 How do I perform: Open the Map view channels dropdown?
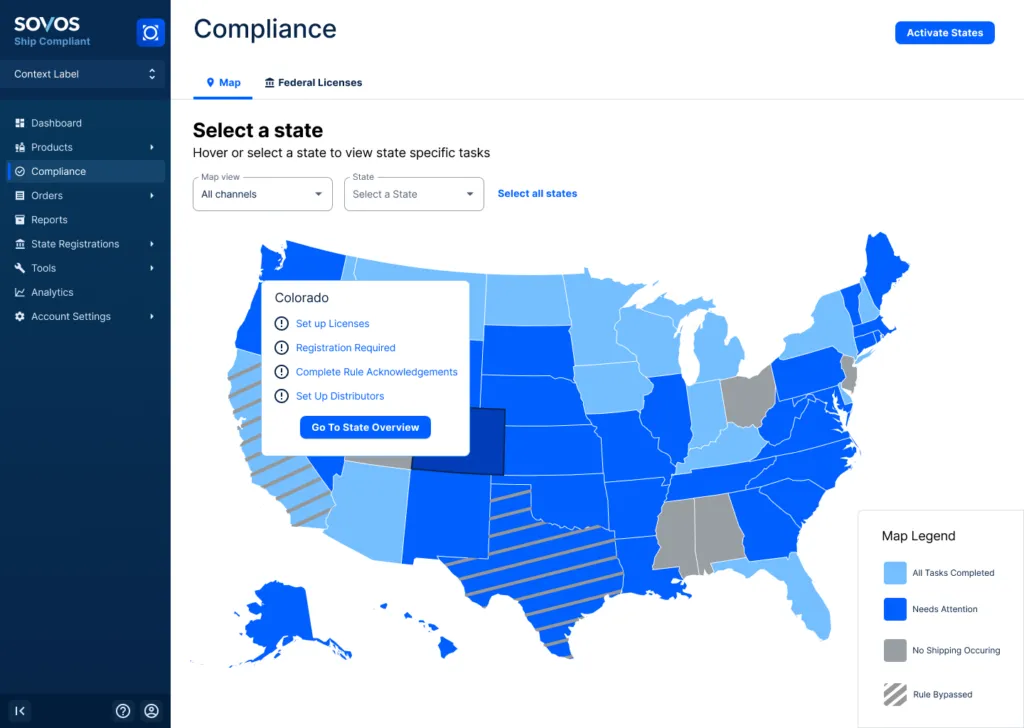[x=262, y=194]
